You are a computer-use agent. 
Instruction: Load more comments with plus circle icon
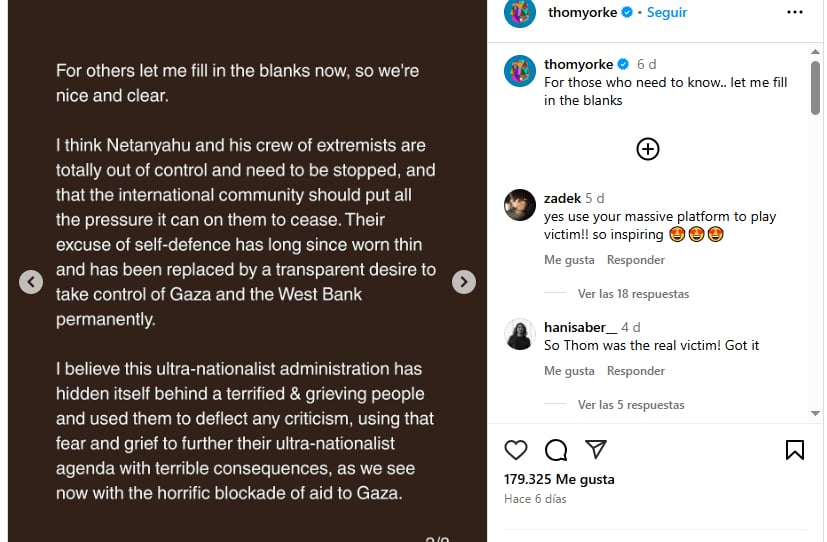click(648, 149)
